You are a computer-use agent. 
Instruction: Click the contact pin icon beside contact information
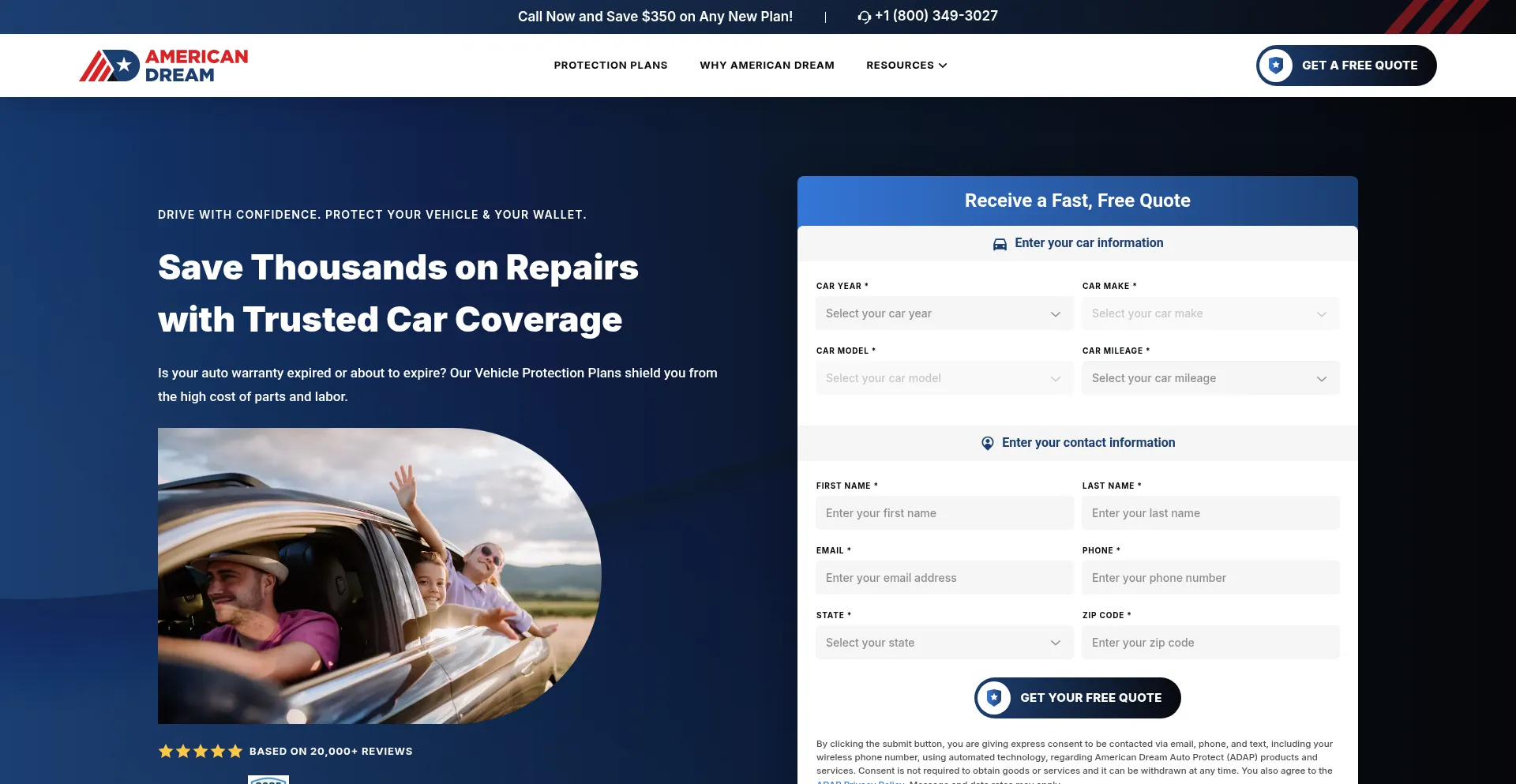[987, 443]
